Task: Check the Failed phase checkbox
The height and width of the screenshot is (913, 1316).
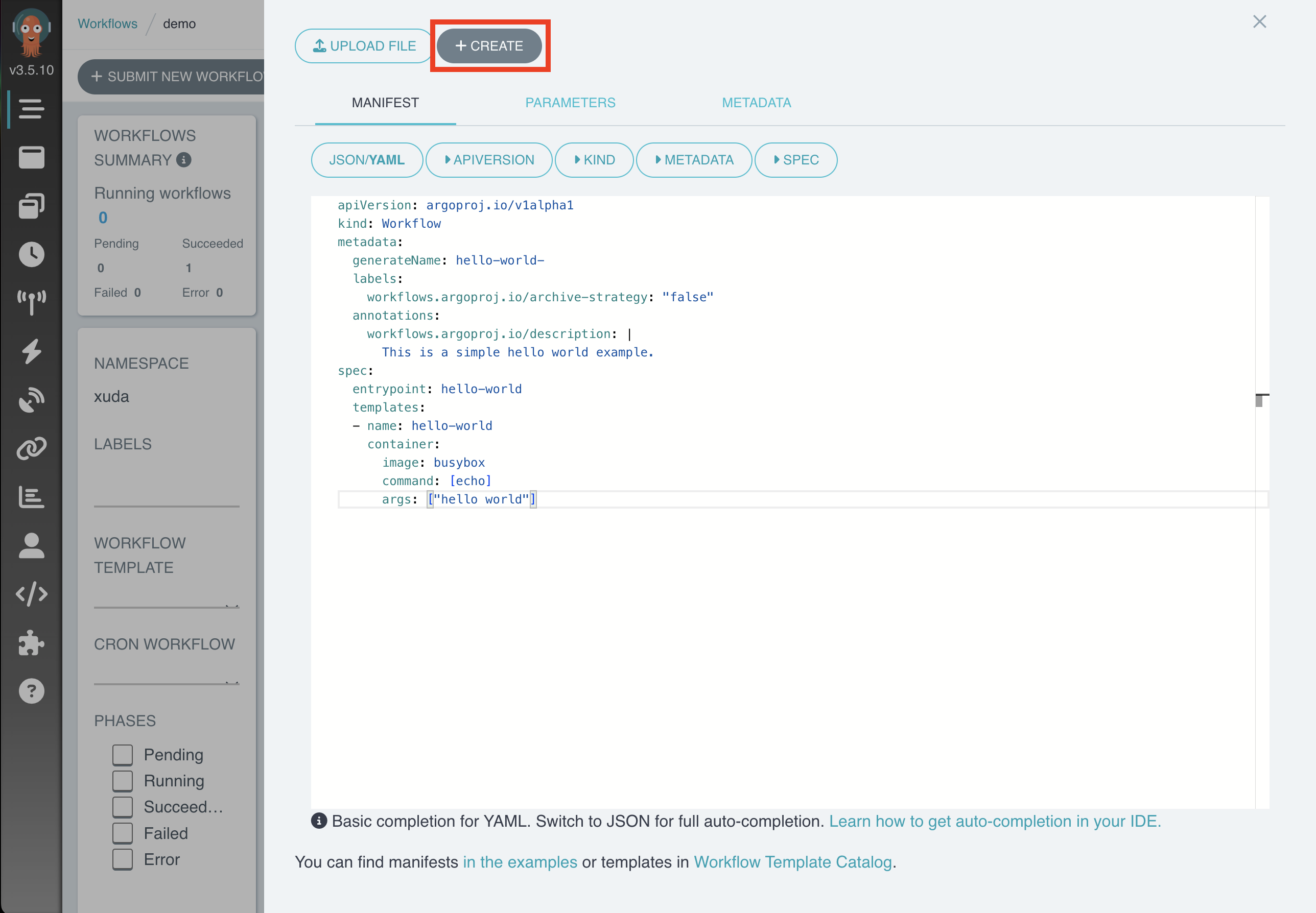Action: click(x=123, y=833)
